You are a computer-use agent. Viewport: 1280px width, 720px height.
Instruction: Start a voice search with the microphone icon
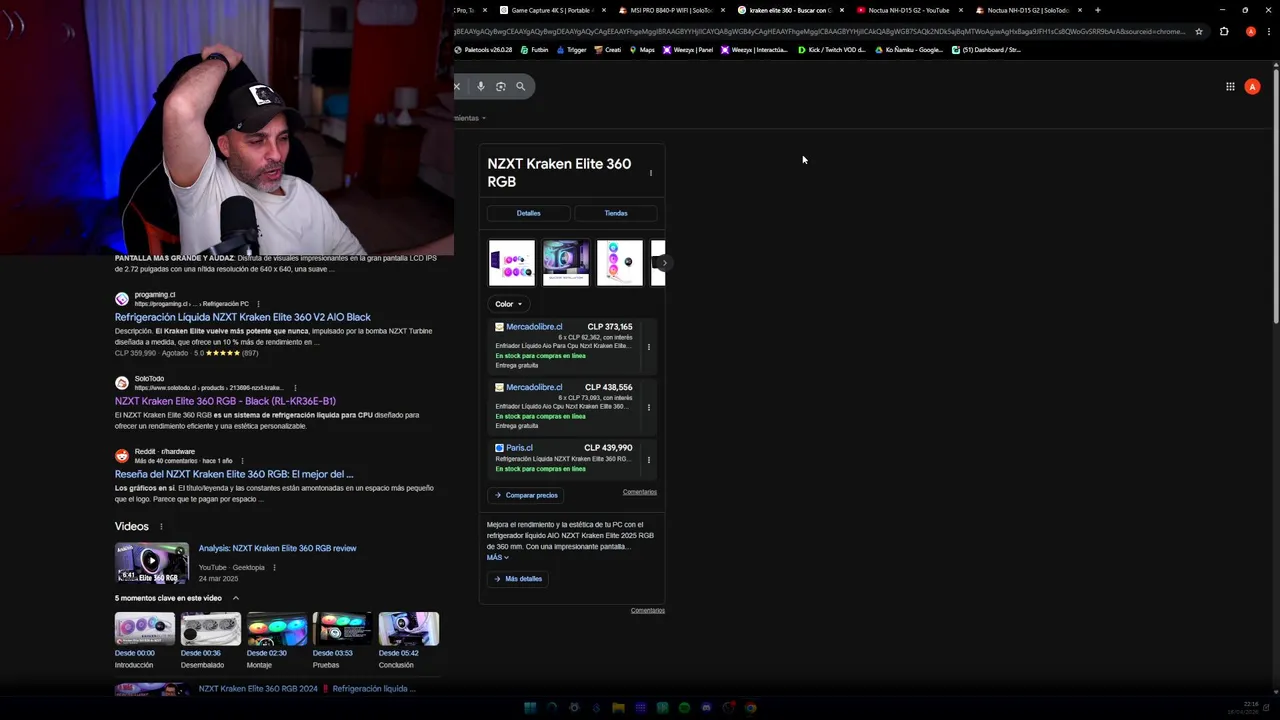481,86
